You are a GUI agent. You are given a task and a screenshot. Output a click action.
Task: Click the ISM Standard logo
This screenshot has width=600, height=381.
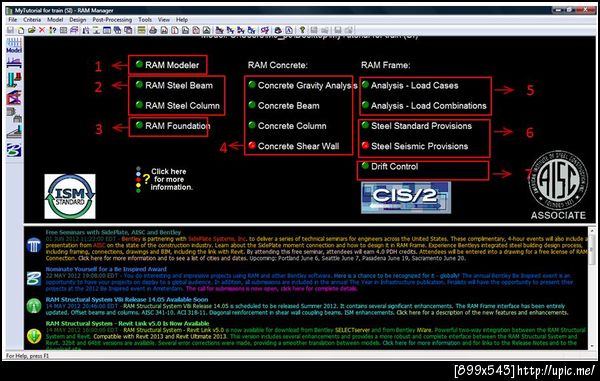pos(70,196)
